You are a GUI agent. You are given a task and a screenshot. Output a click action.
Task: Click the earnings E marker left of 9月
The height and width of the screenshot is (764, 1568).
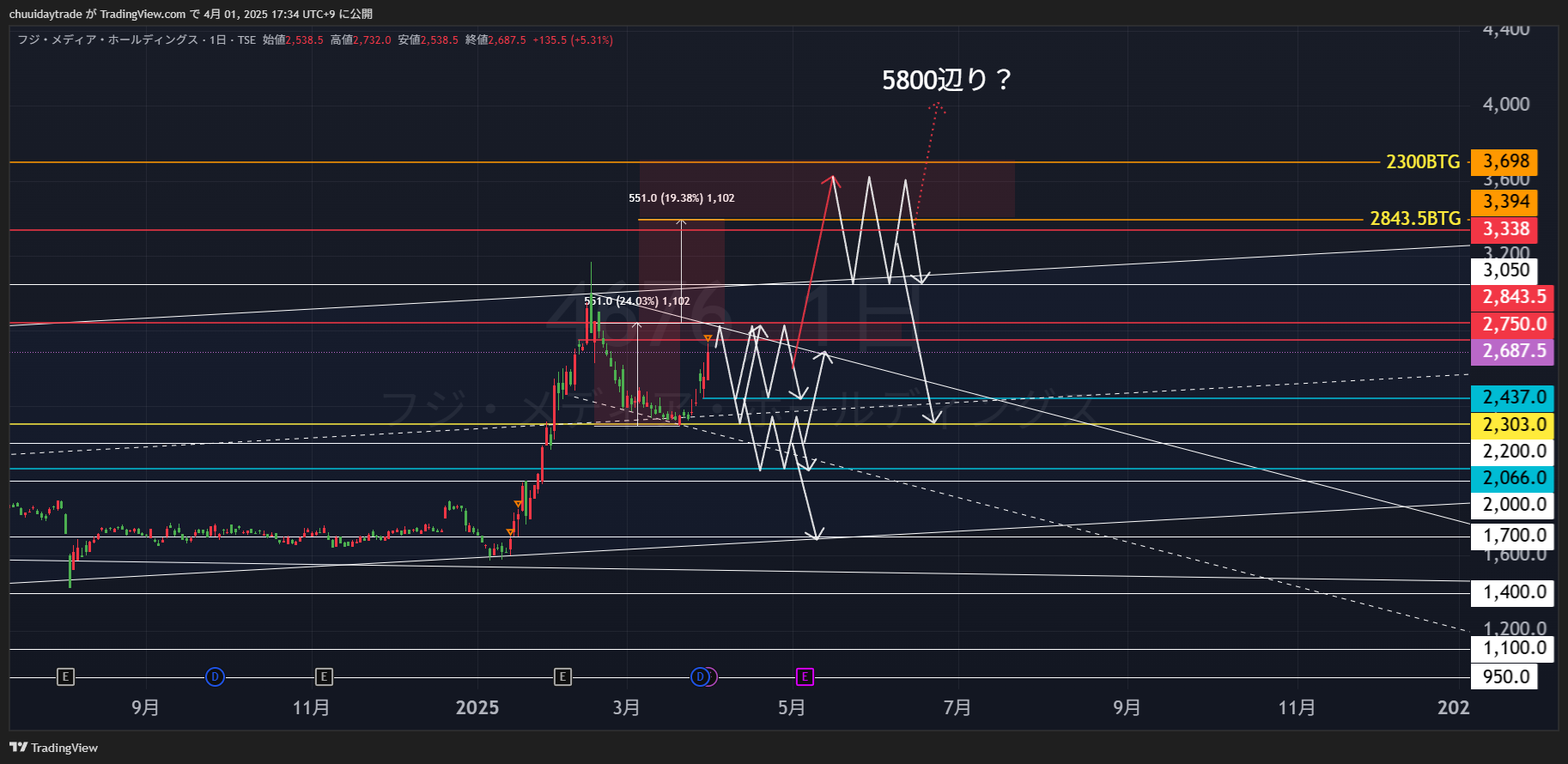tap(65, 677)
